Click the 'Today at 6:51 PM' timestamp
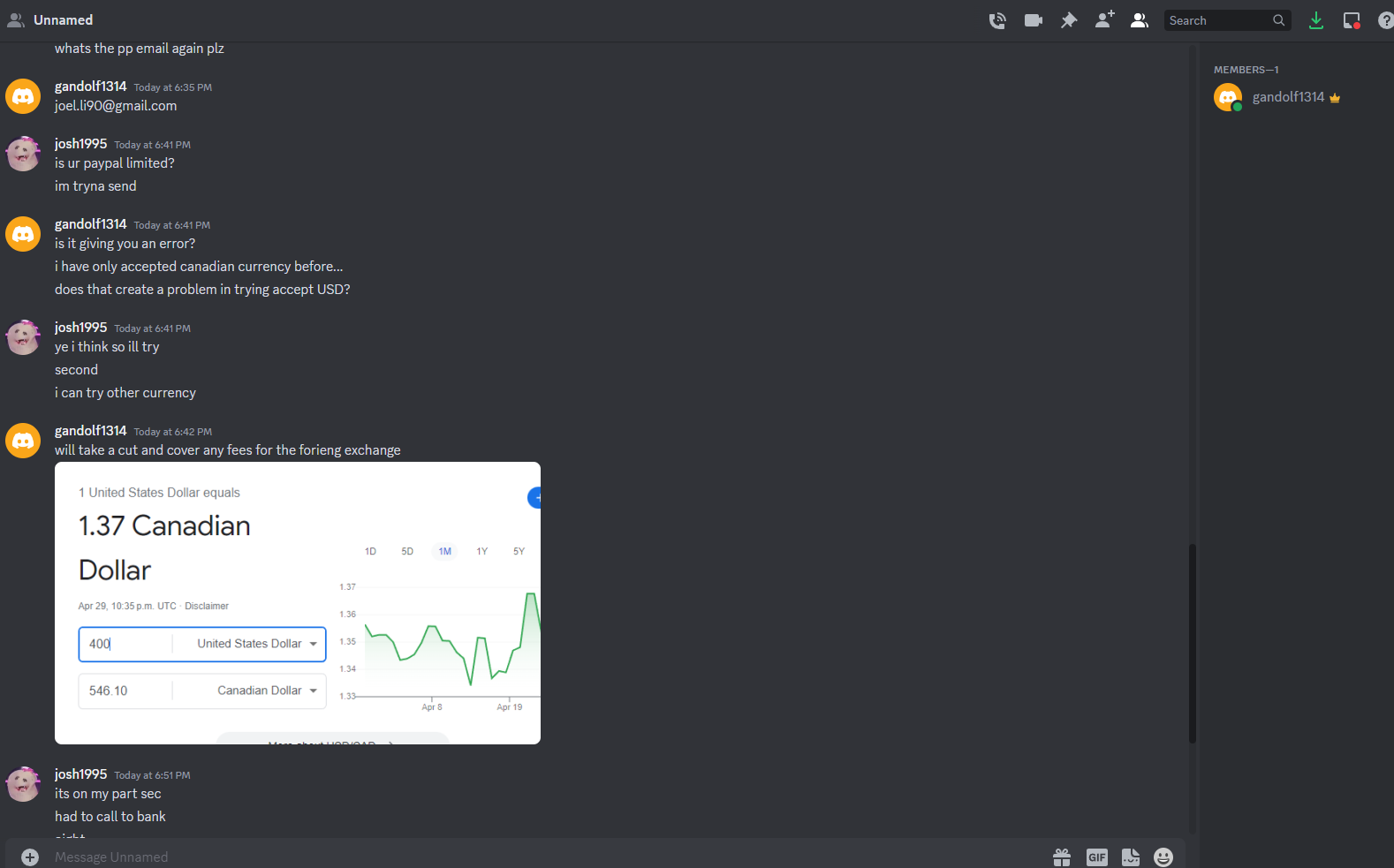 pos(152,775)
